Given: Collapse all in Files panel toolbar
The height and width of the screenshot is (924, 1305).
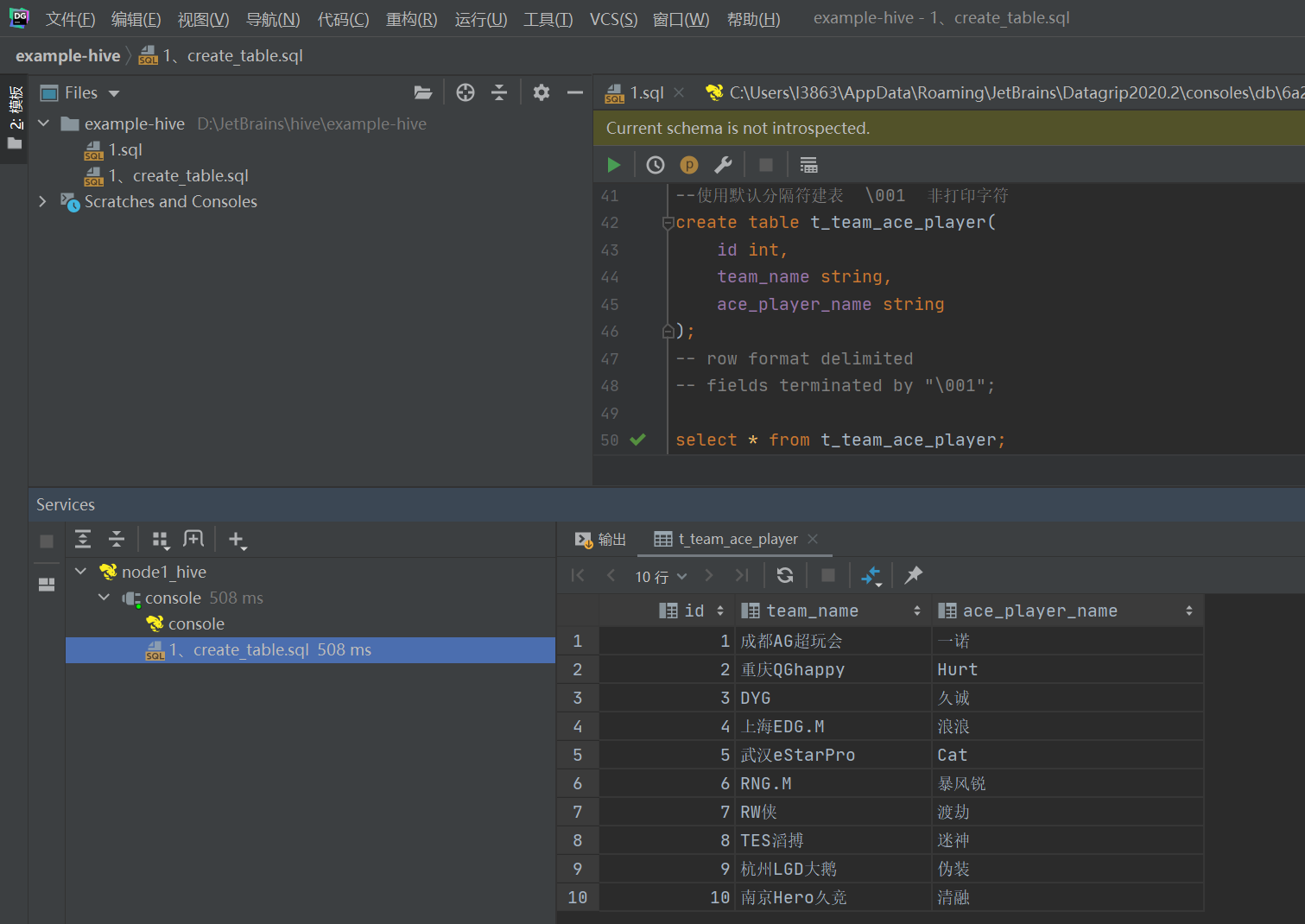Looking at the screenshot, I should point(499,92).
